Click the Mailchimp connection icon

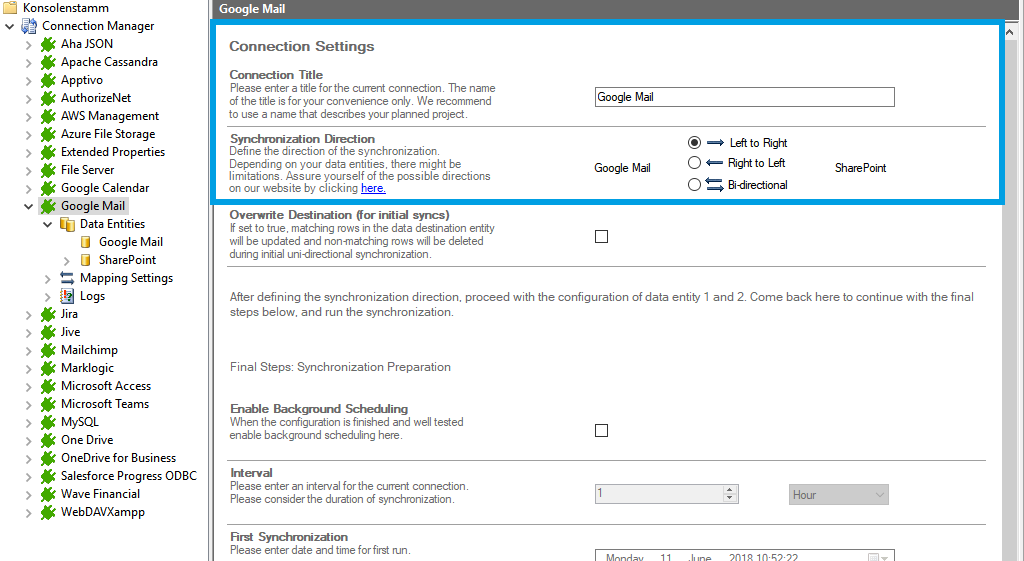(x=48, y=350)
